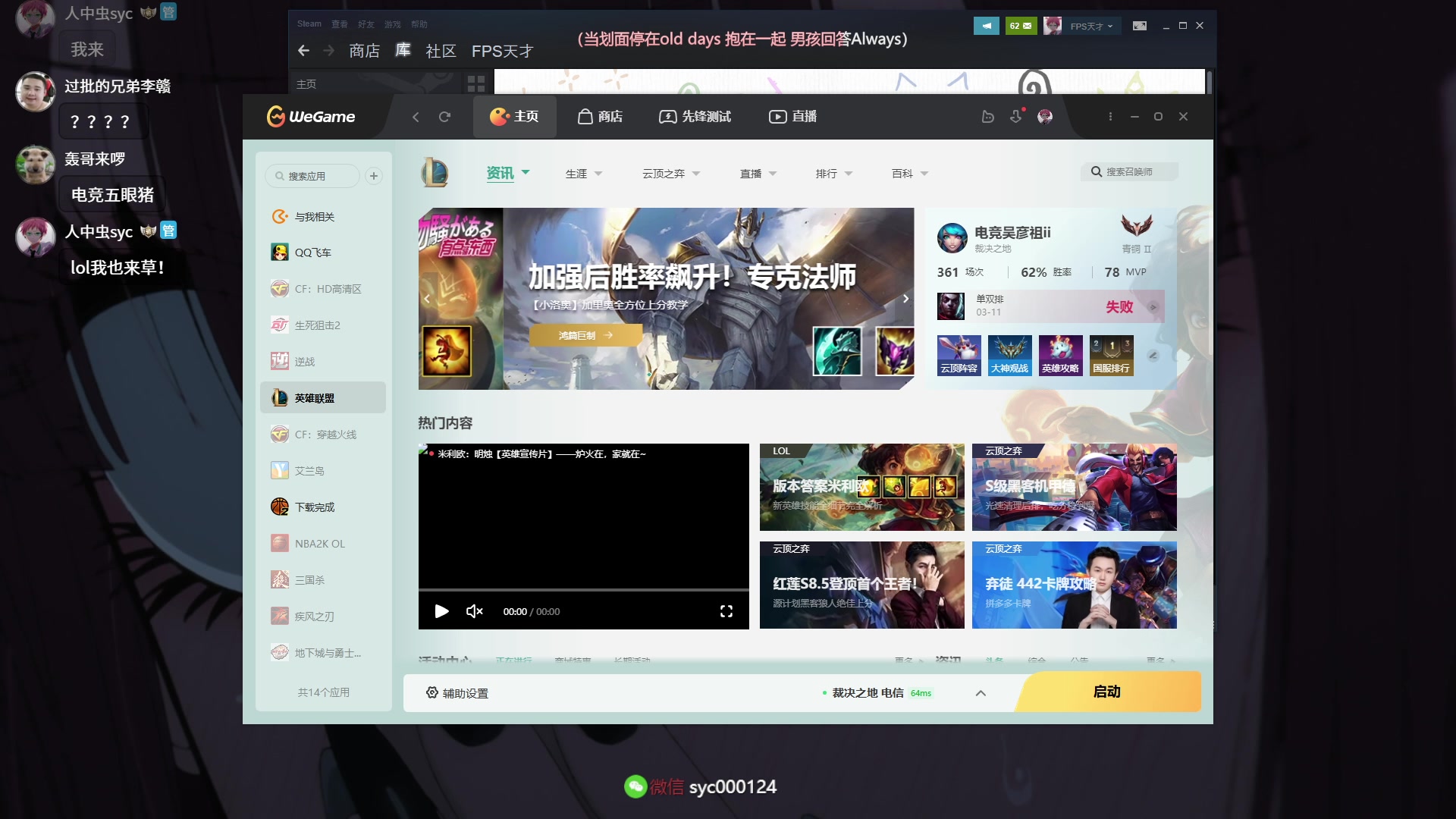The image size is (1456, 819).
Task: Select CF: 穿越火线 in game list
Action: 323,435
